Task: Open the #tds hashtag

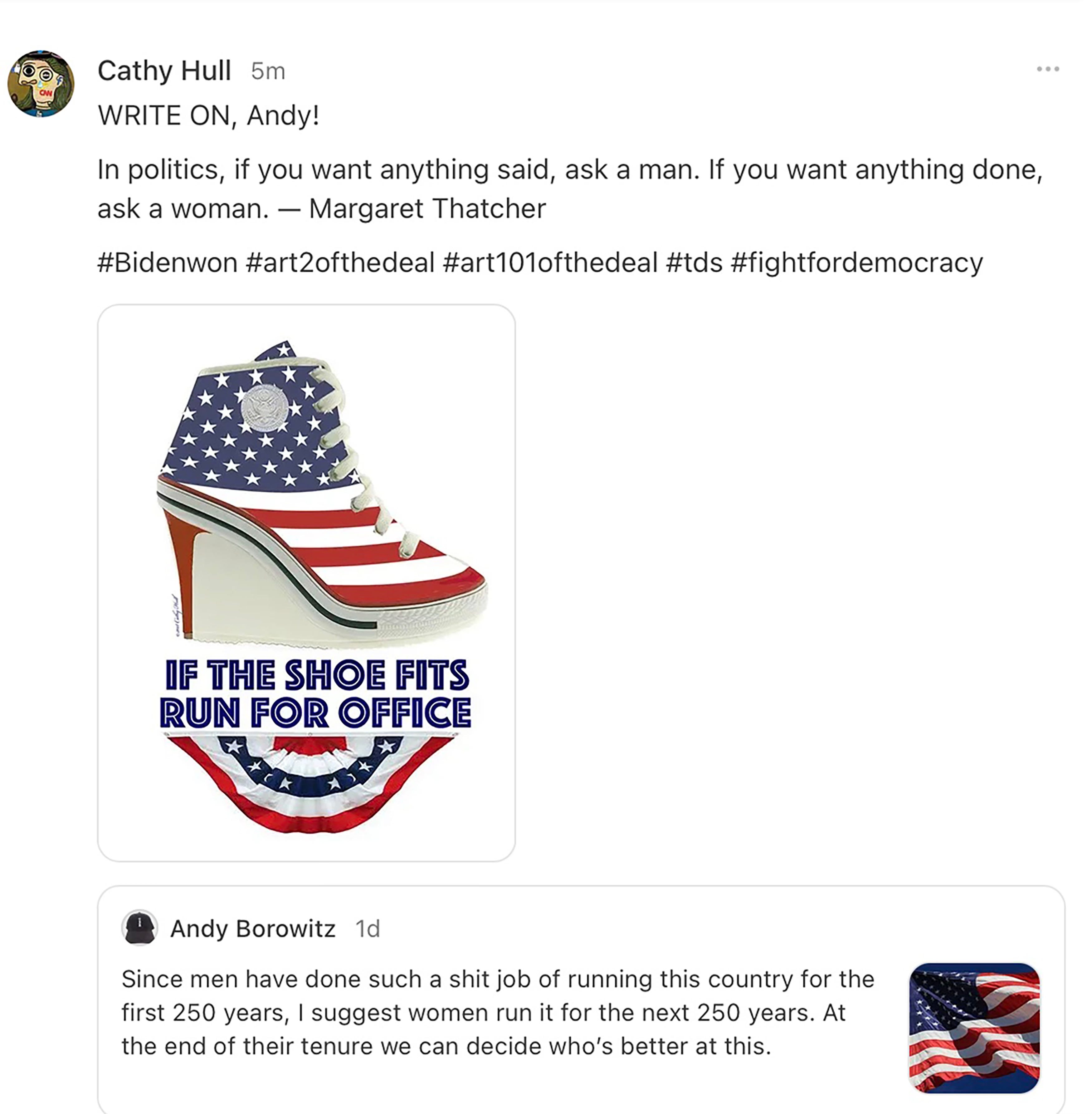Action: click(695, 263)
